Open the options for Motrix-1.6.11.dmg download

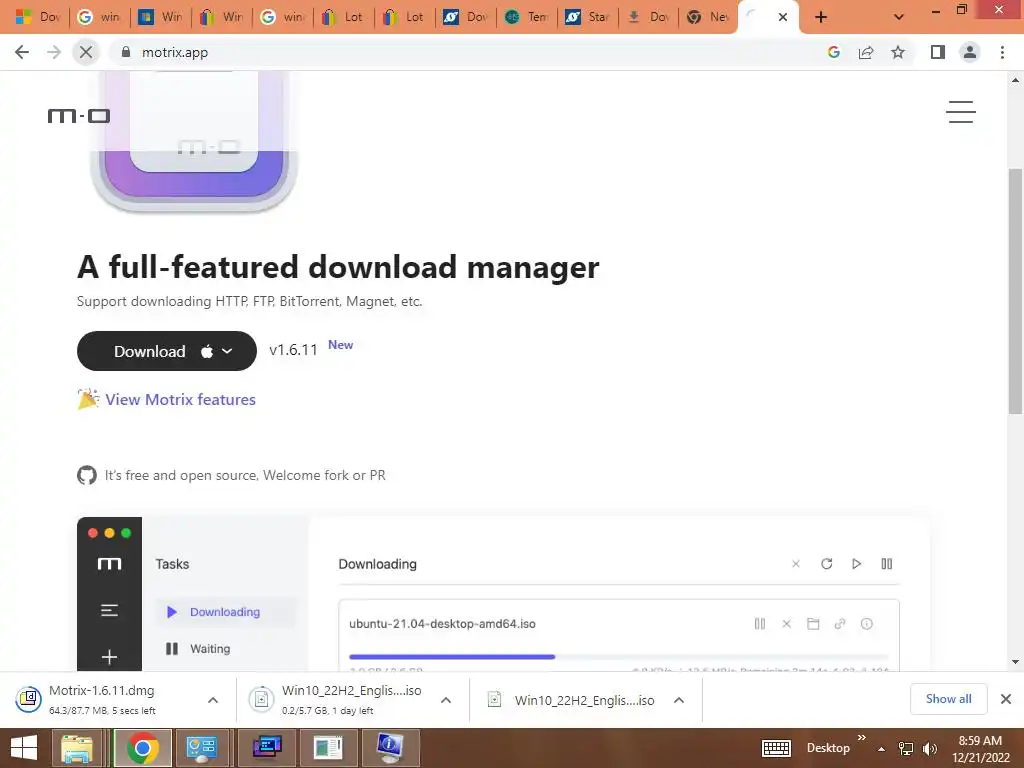tap(213, 700)
